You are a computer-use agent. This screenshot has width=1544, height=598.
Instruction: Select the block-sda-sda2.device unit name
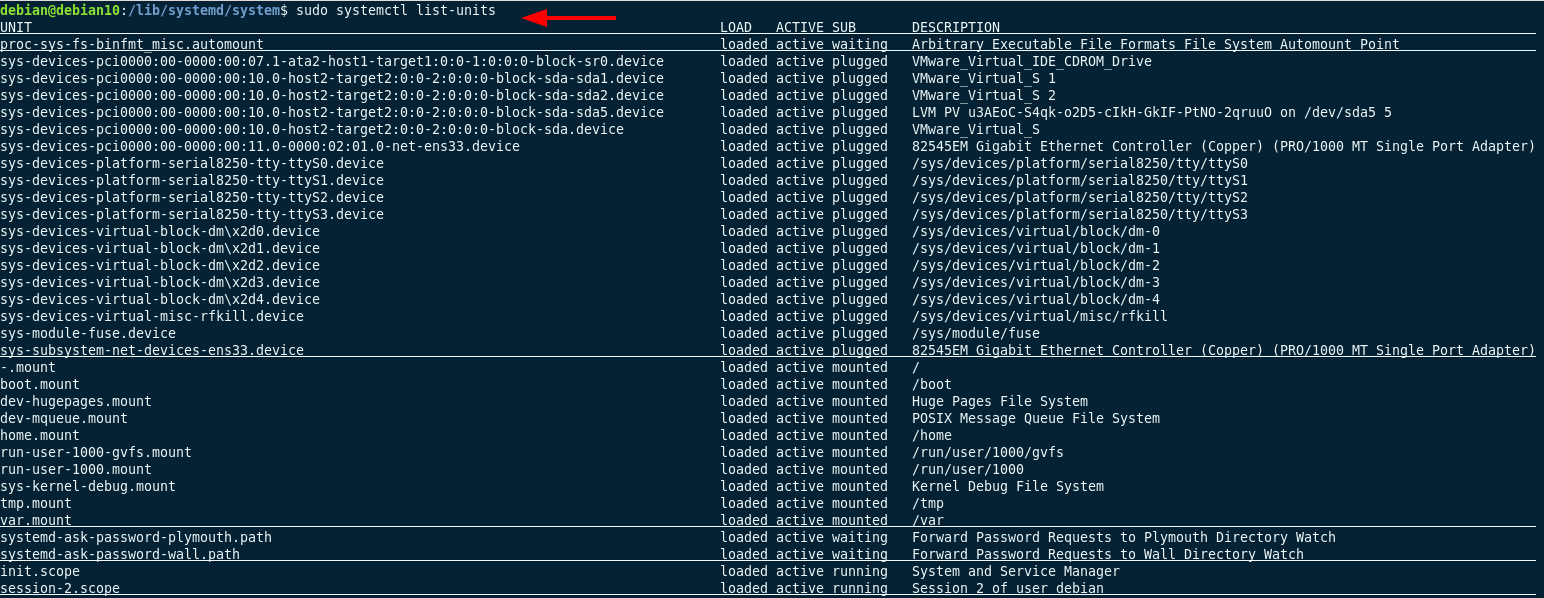pyautogui.click(x=332, y=95)
